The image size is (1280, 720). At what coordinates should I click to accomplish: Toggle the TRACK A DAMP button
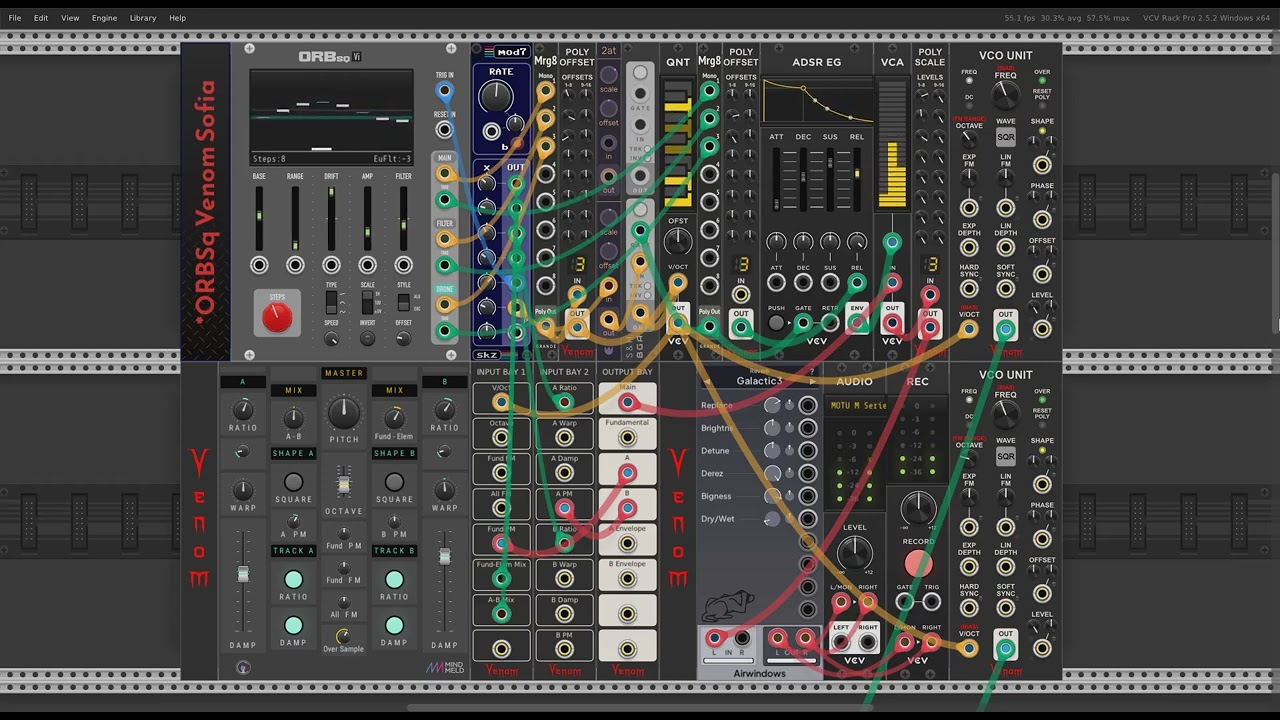(x=293, y=626)
